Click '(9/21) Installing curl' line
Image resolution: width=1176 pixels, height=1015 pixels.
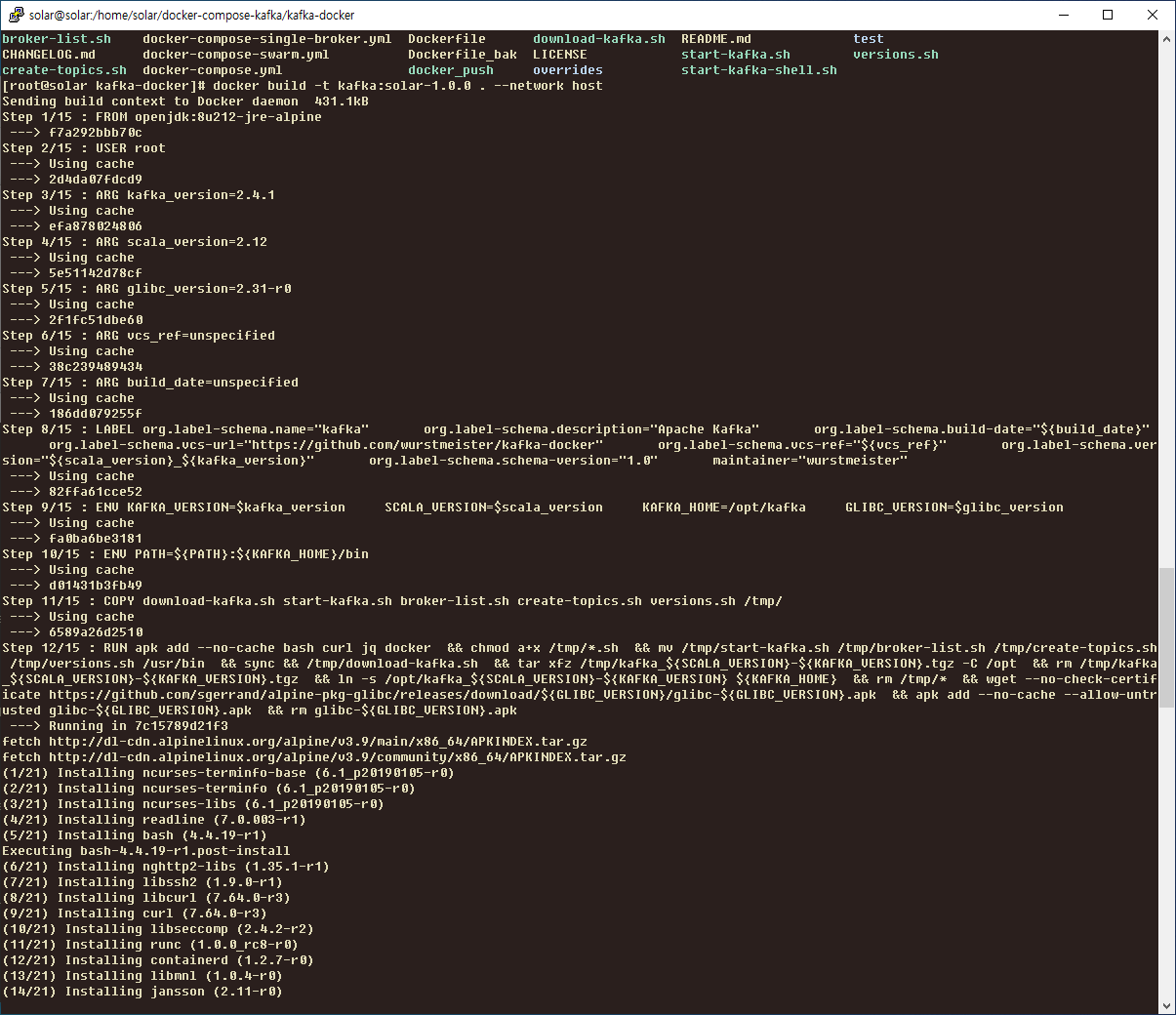[x=135, y=913]
